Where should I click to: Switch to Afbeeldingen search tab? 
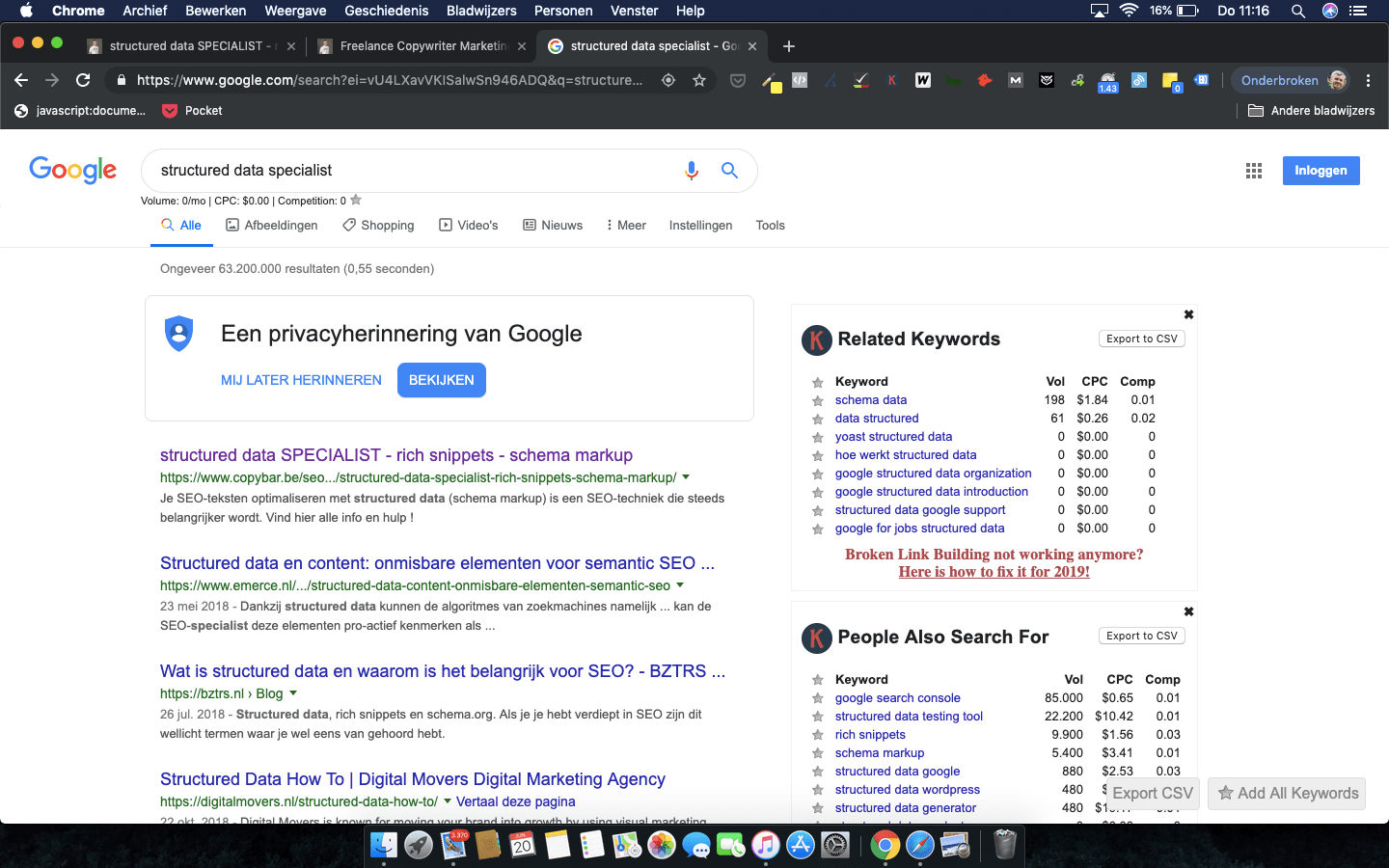coord(271,225)
